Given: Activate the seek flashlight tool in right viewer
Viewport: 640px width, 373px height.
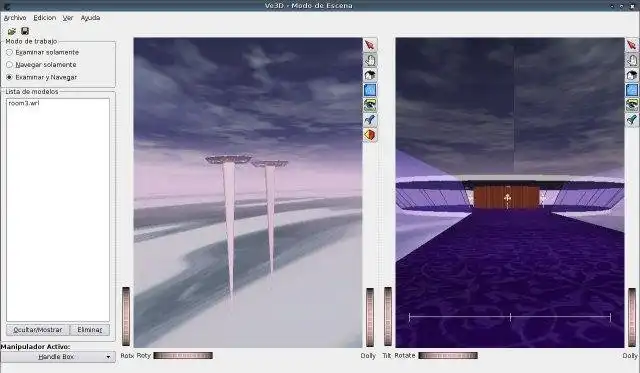Looking at the screenshot, I should (632, 120).
